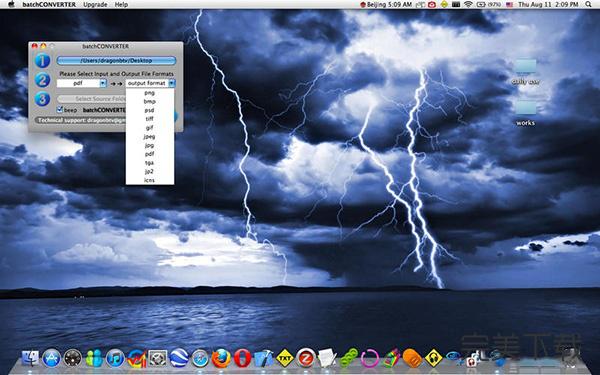Open the works folder on desktop

[x=525, y=112]
